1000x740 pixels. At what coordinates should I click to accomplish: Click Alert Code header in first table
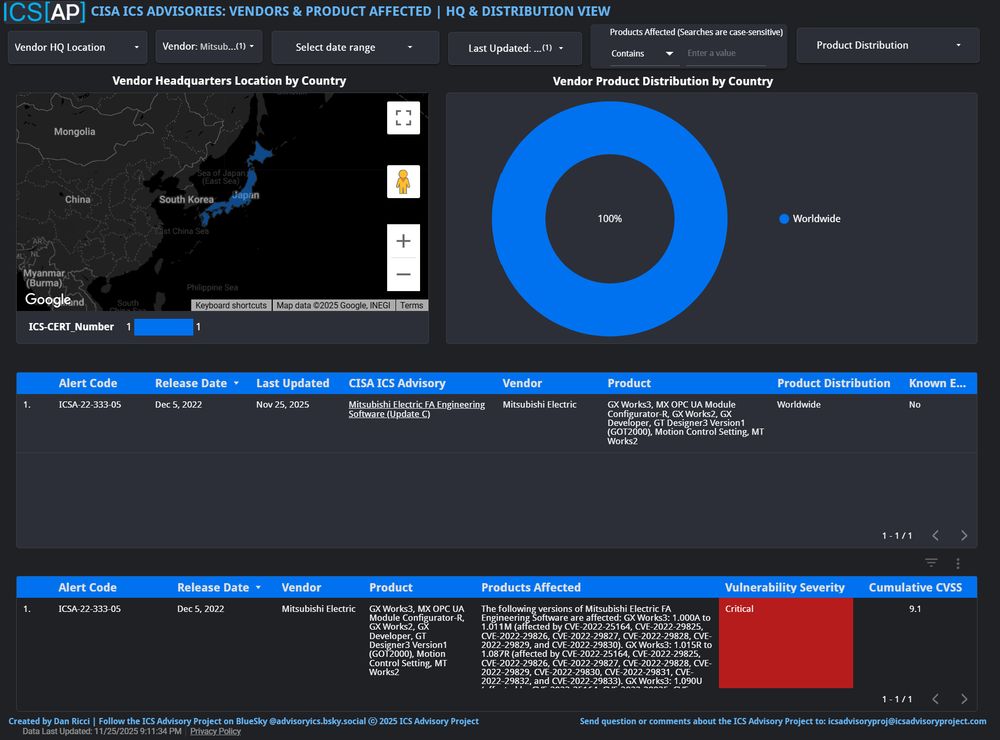pyautogui.click(x=88, y=383)
